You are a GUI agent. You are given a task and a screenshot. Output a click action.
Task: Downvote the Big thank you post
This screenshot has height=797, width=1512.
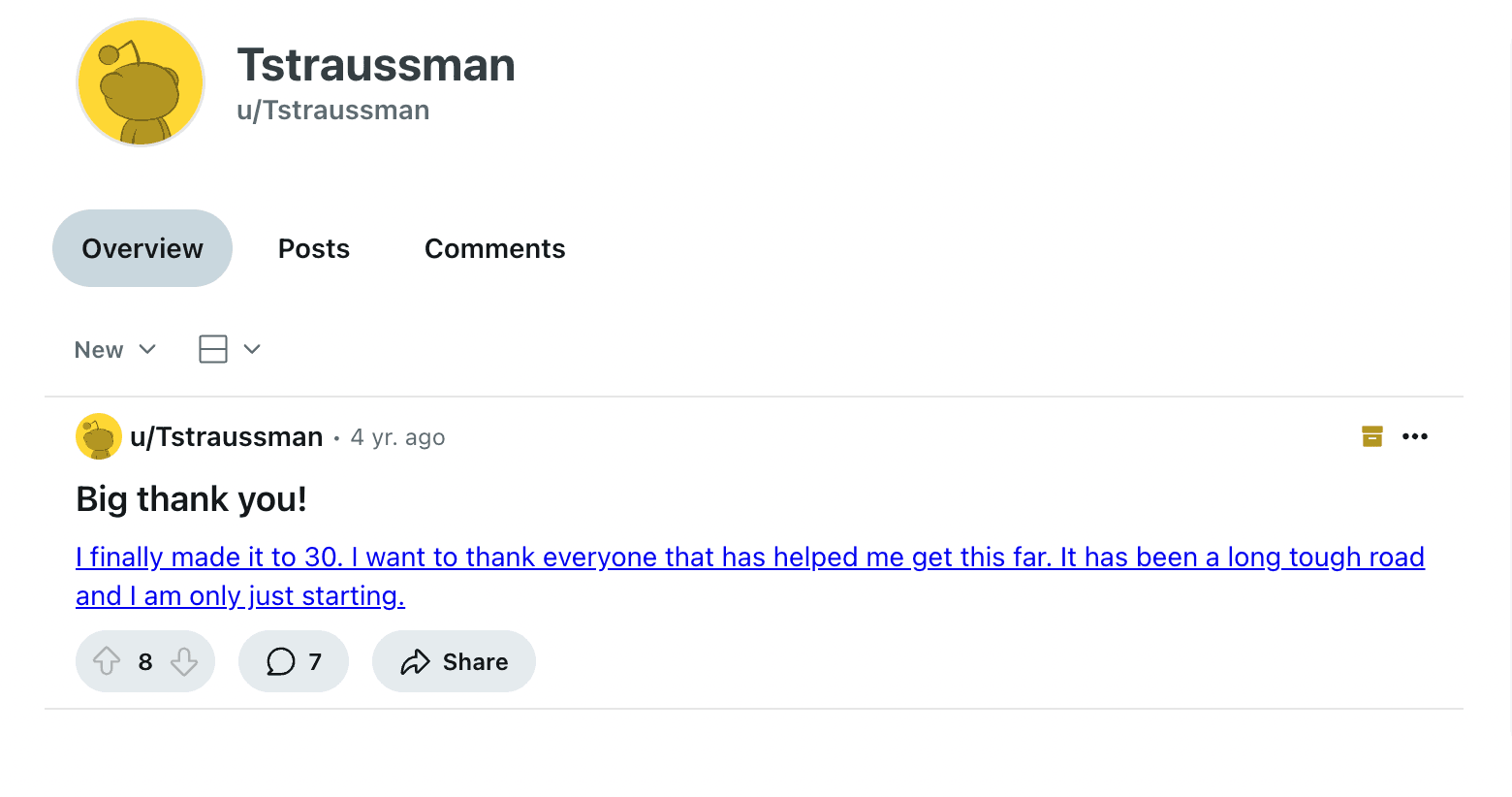point(184,661)
